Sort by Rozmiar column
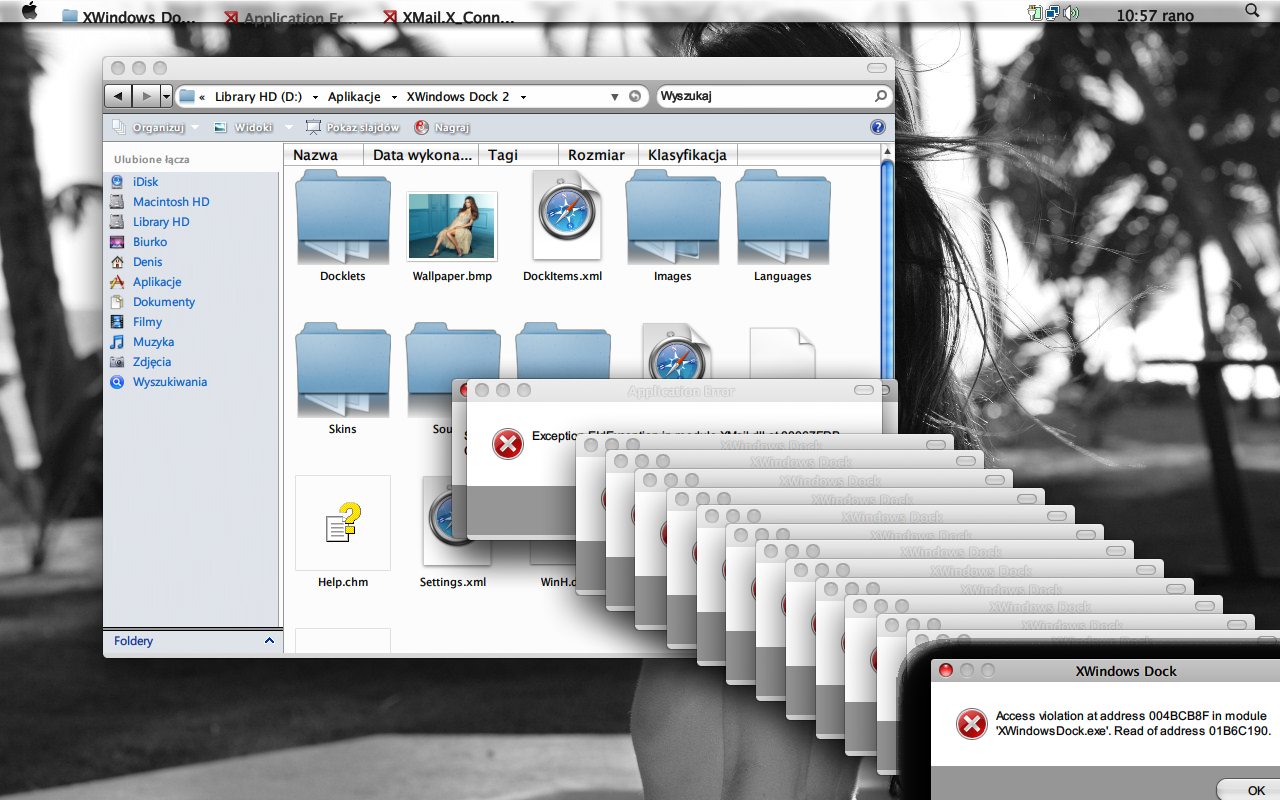 tap(596, 155)
